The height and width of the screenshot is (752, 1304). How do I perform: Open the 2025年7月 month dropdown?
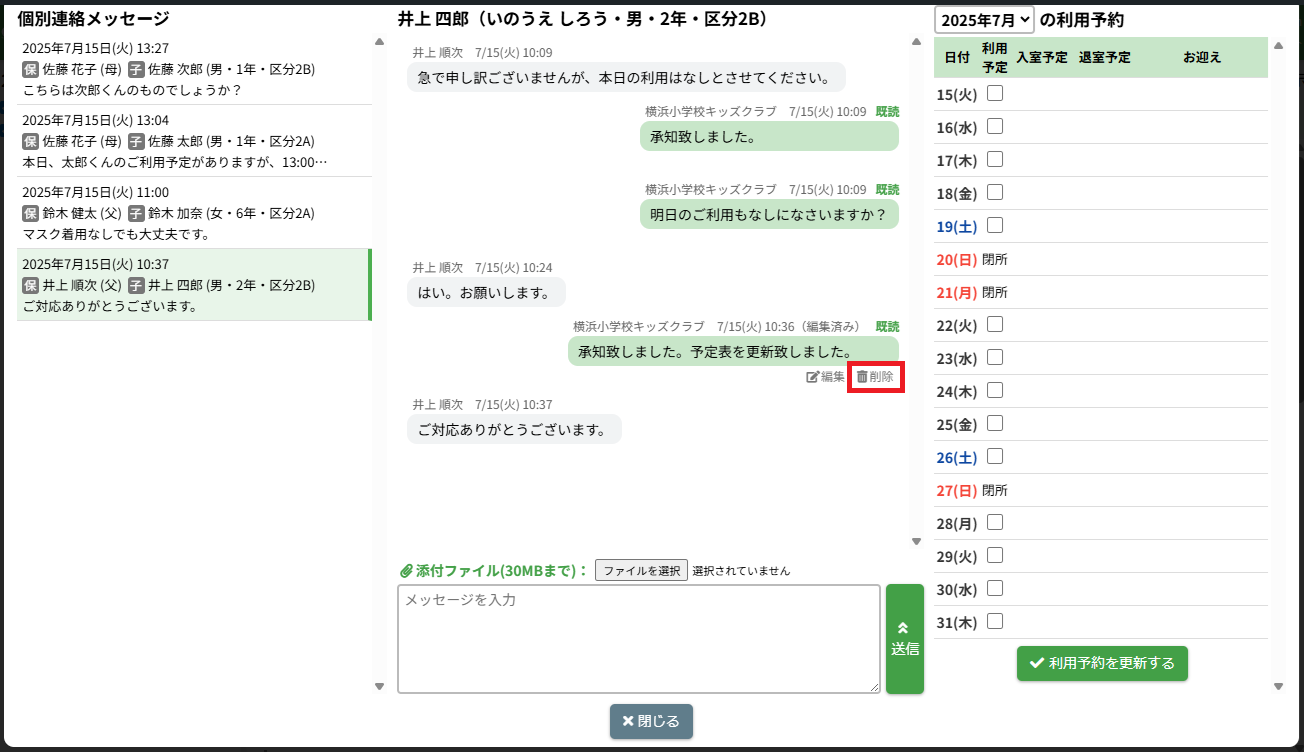click(984, 19)
